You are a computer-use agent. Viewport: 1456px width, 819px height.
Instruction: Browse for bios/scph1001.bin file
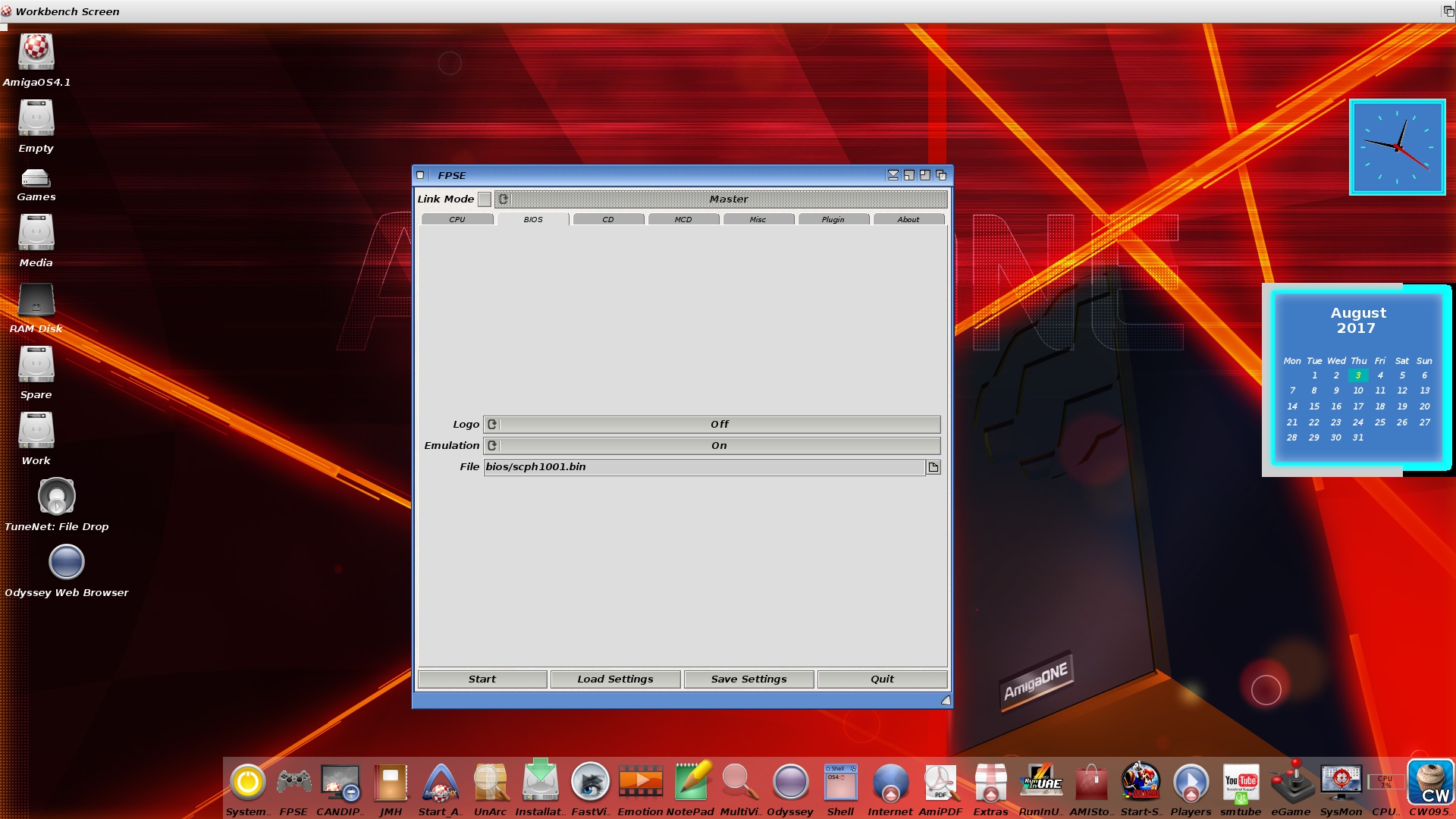(933, 466)
